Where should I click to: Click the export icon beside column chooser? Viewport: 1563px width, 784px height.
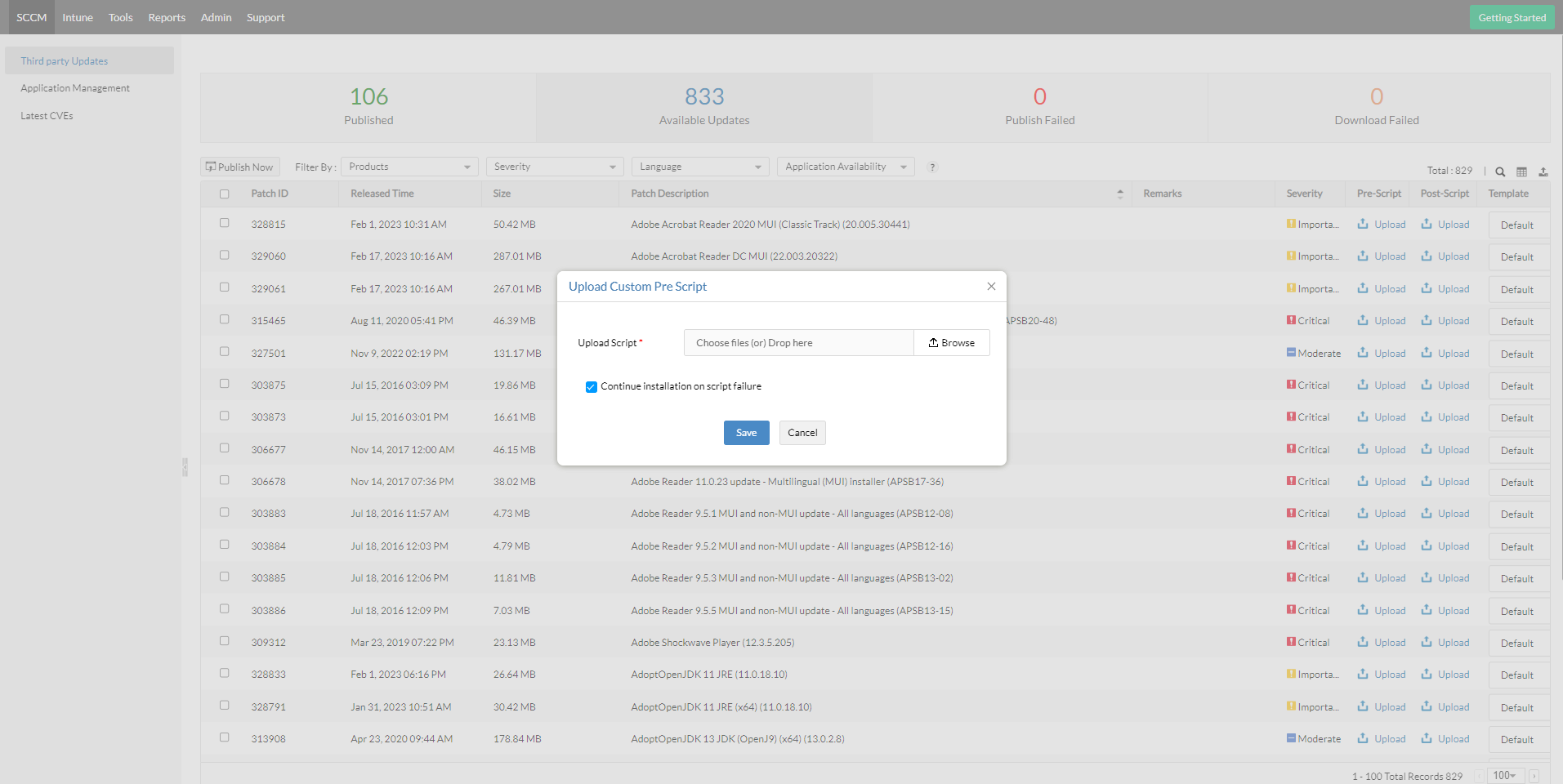[x=1543, y=171]
